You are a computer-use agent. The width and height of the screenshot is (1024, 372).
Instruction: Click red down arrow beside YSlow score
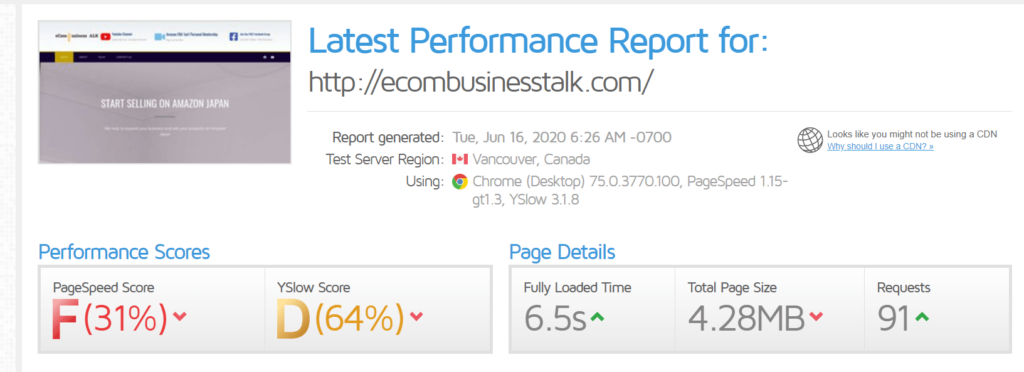coord(416,317)
